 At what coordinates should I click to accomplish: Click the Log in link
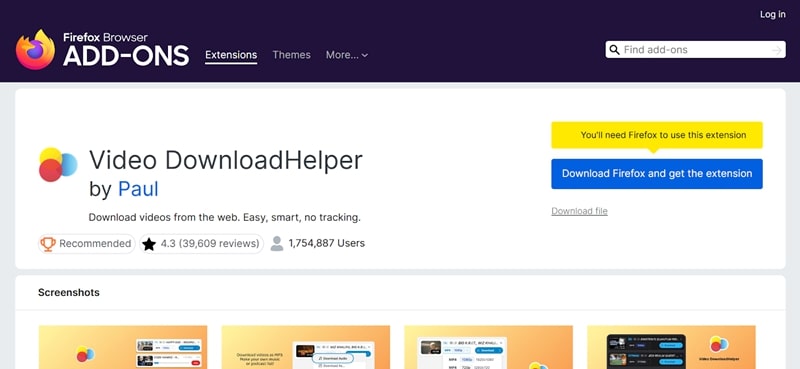point(772,14)
